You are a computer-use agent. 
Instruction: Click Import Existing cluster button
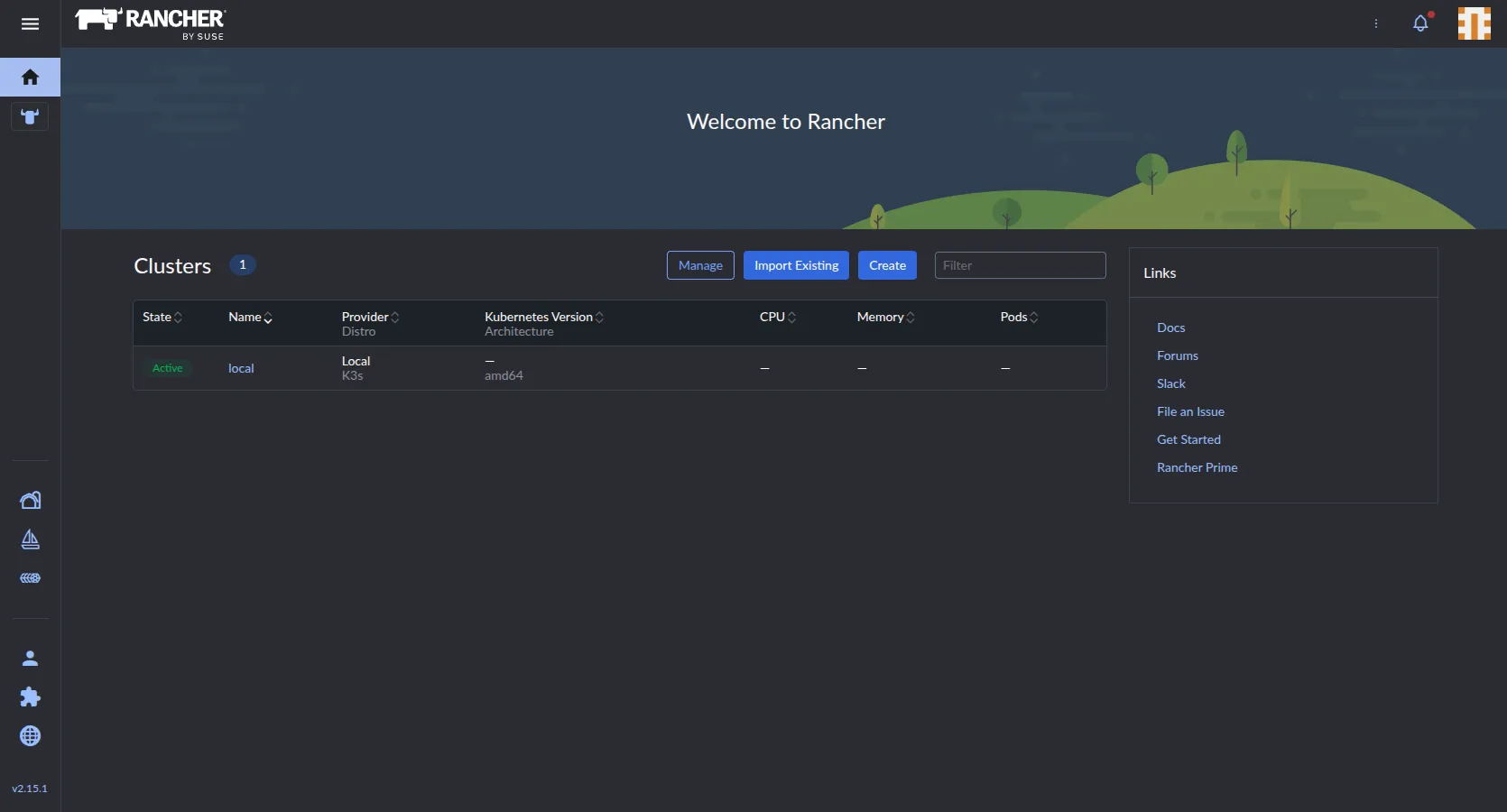point(796,265)
